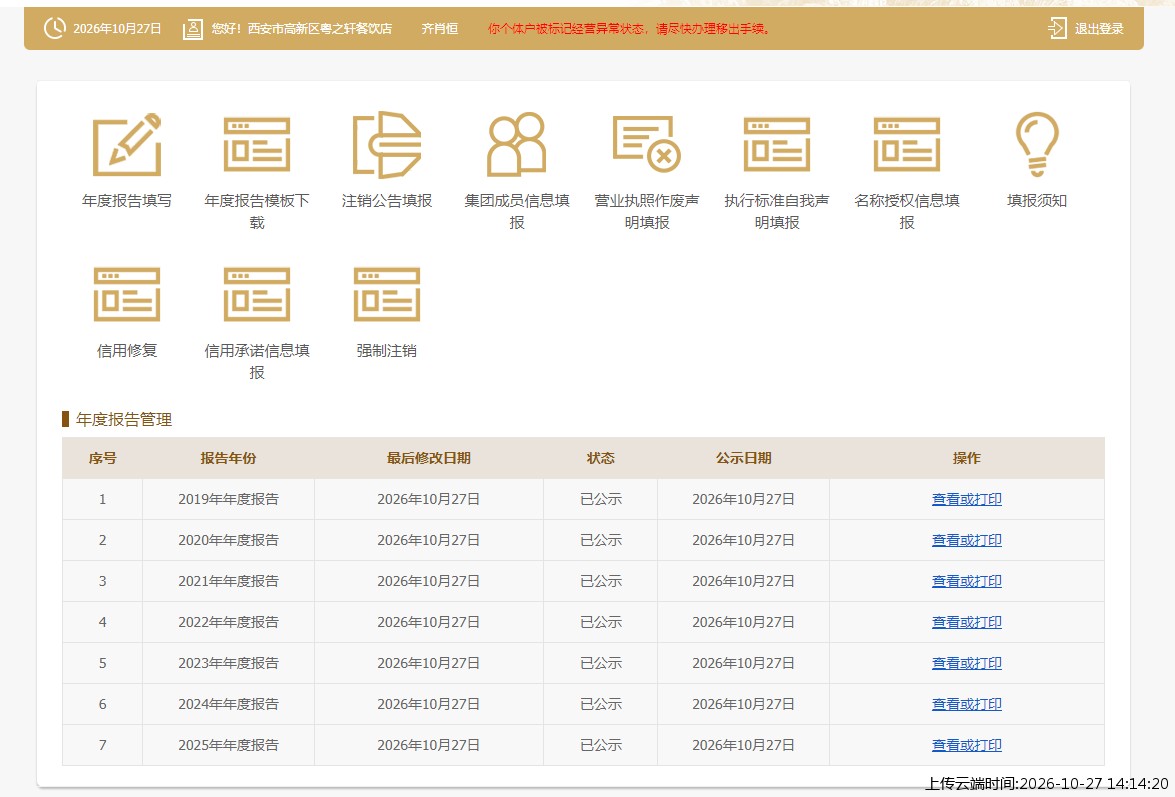Open the 信用承诺信息填报 icon
This screenshot has height=797, width=1175.
coord(257,294)
